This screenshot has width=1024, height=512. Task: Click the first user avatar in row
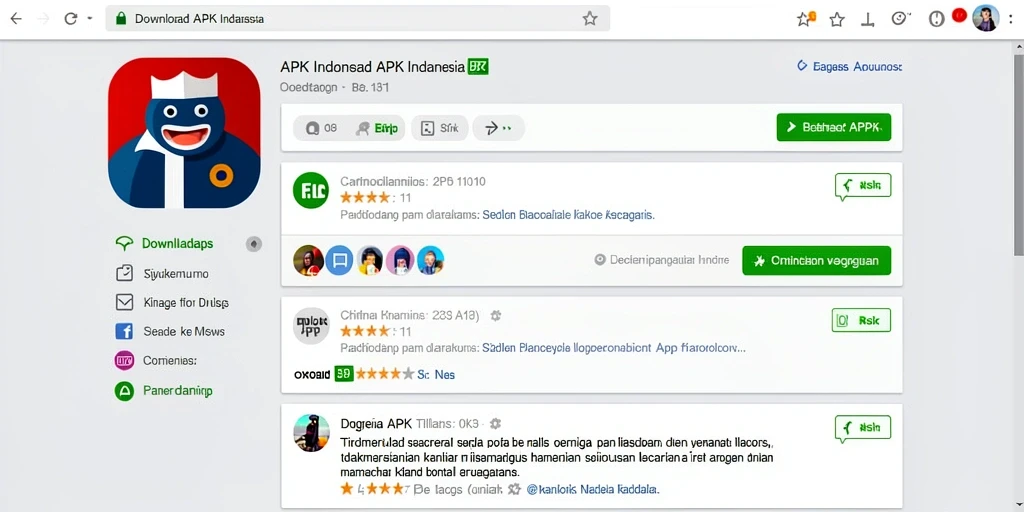309,261
